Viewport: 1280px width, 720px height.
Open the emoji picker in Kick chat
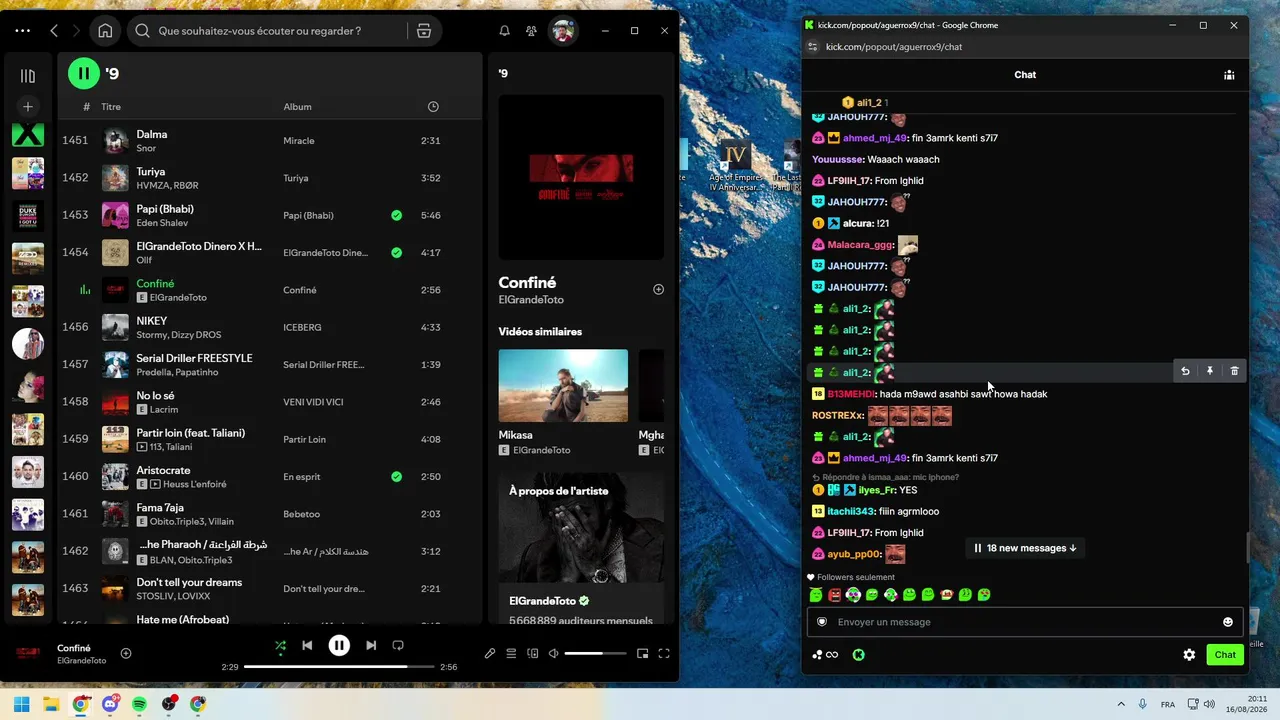(x=1228, y=622)
